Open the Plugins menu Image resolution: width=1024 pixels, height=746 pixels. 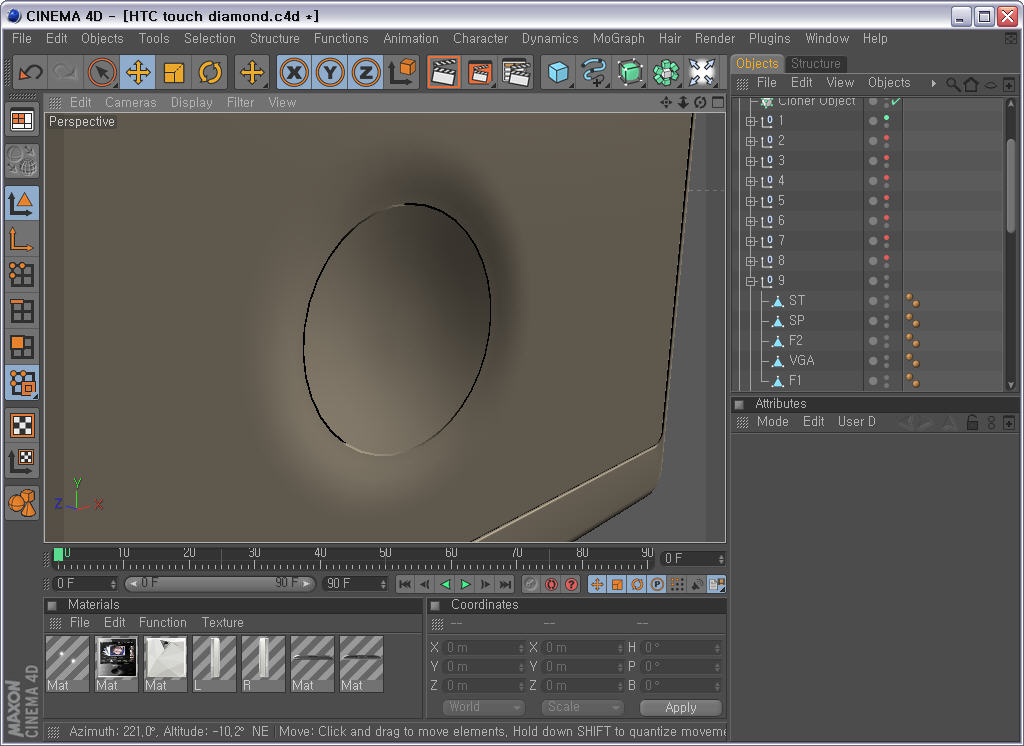click(x=769, y=39)
